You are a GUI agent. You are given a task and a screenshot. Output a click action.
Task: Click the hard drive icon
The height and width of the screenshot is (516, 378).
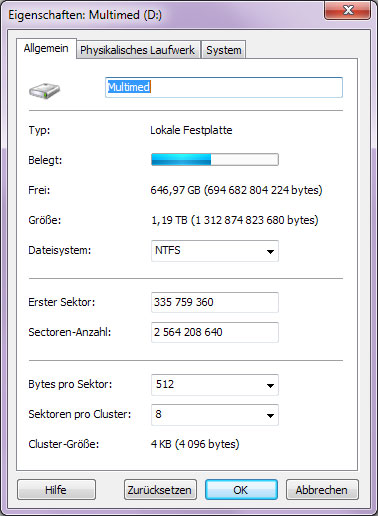(44, 91)
